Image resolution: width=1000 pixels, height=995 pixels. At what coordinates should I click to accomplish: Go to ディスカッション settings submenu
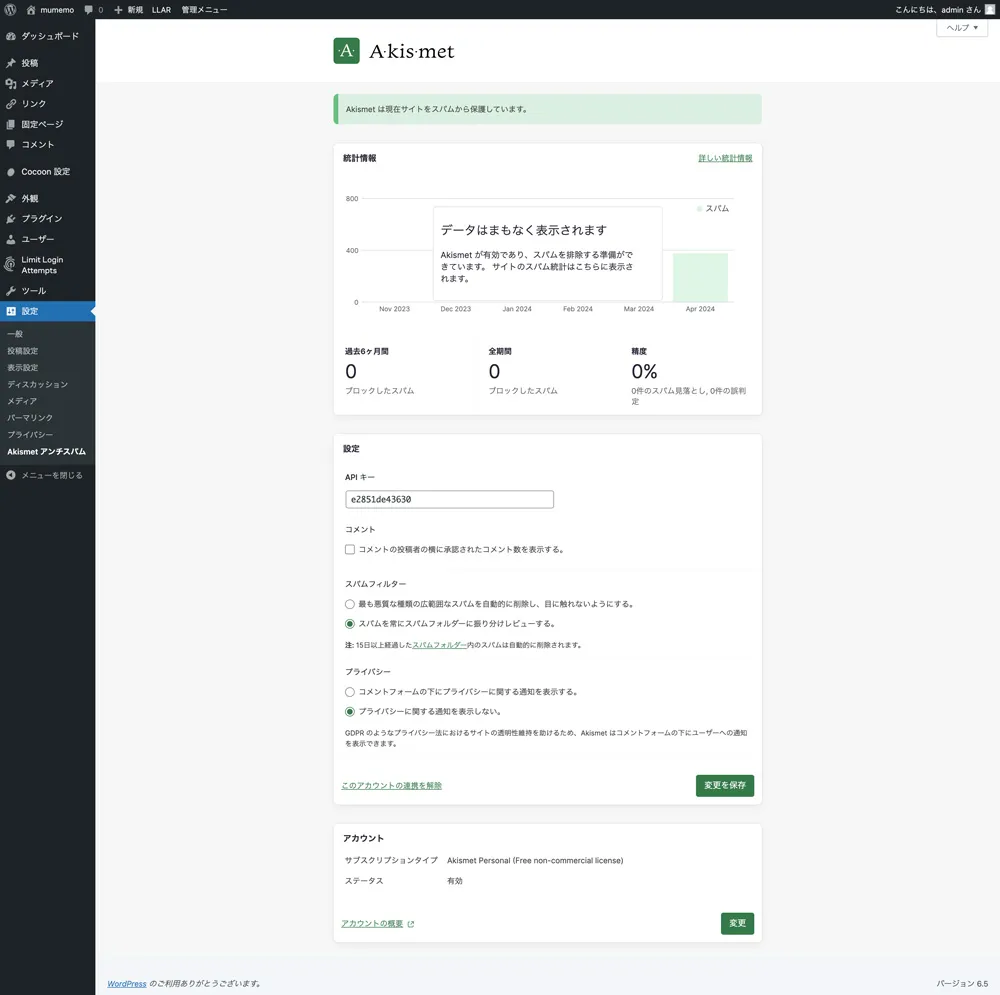pyautogui.click(x=37, y=385)
